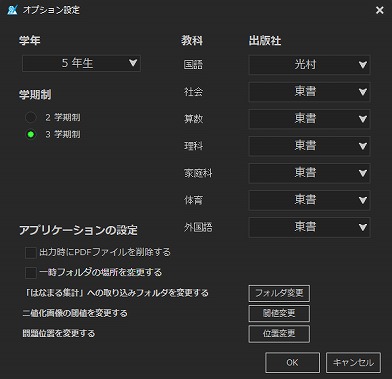The width and height of the screenshot is (392, 379).
Task: Click the 体育 subject label
Action: pyautogui.click(x=193, y=200)
